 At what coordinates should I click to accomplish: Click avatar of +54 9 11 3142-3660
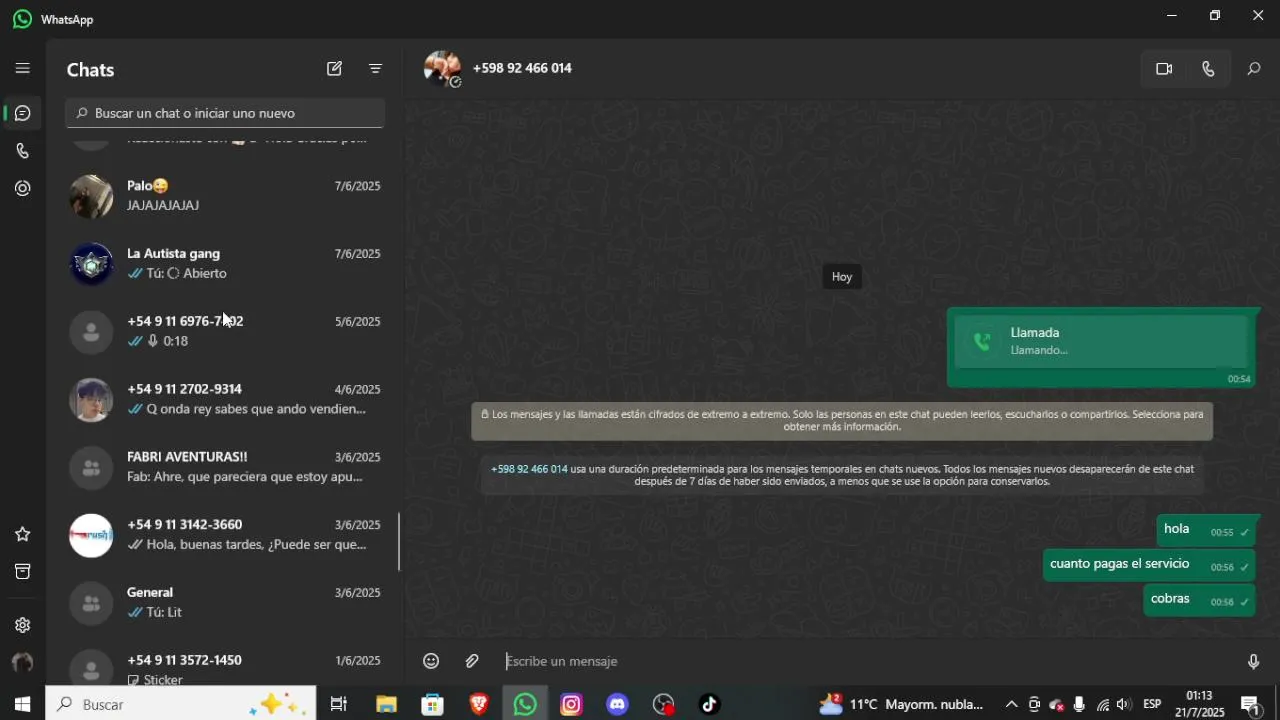pos(91,535)
